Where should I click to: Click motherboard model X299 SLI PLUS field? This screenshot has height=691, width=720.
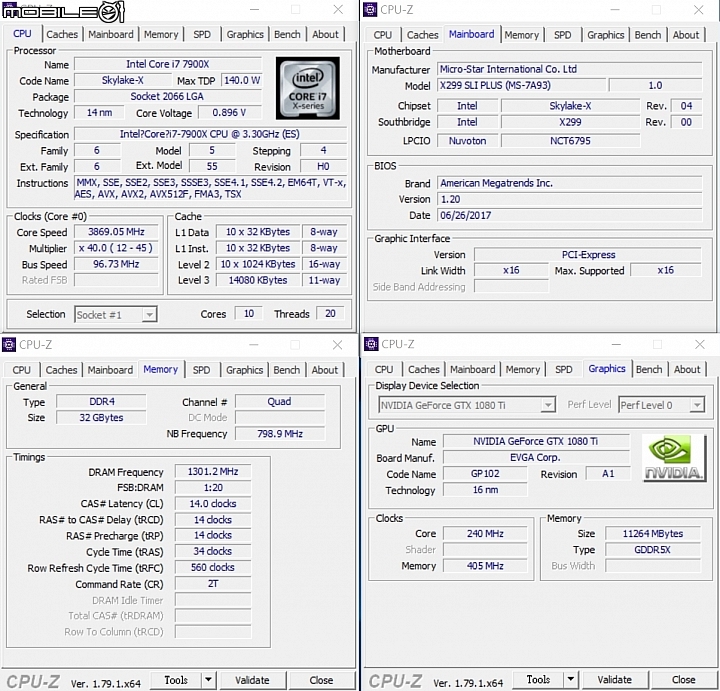point(521,85)
